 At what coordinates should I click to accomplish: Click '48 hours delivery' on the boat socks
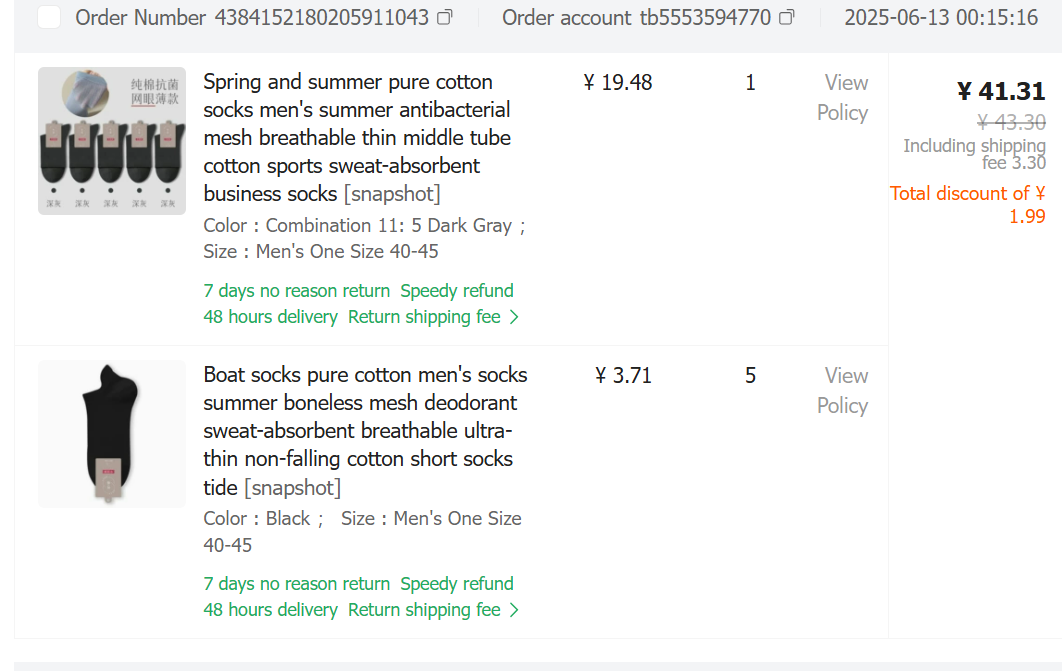(270, 610)
